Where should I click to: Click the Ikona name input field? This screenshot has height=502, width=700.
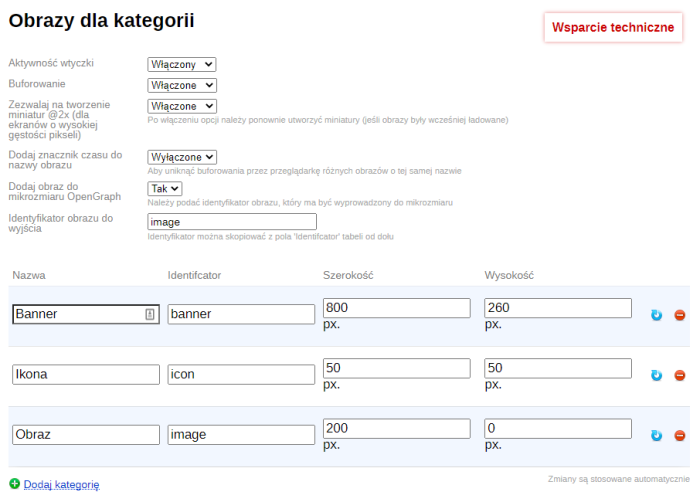coord(86,374)
